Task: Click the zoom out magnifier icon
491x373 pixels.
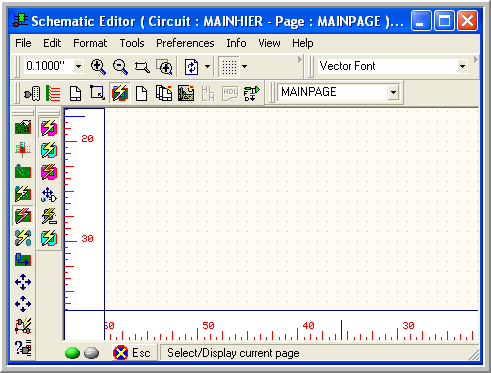Action: [x=120, y=67]
